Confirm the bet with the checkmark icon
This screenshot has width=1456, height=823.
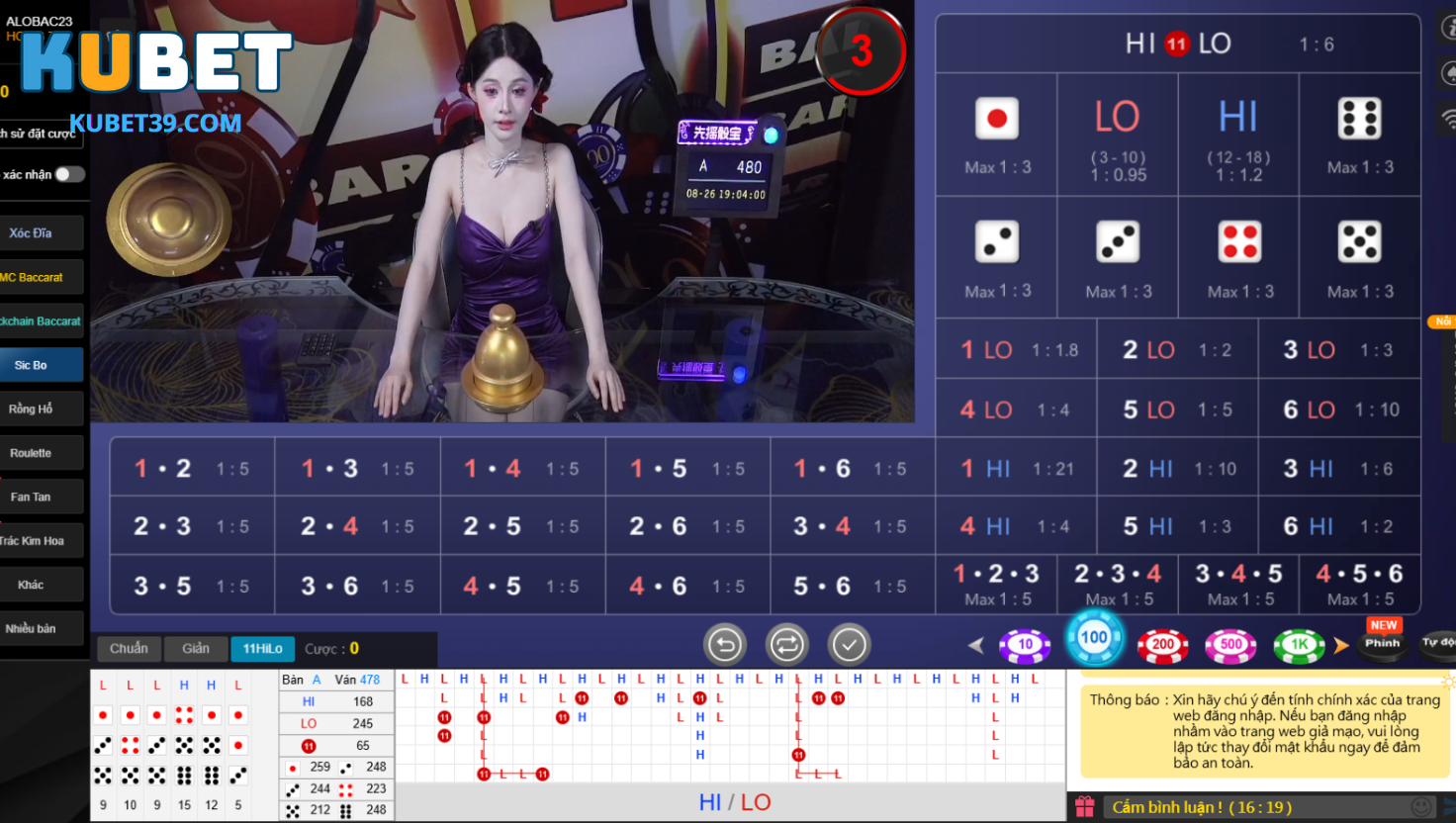(x=849, y=644)
